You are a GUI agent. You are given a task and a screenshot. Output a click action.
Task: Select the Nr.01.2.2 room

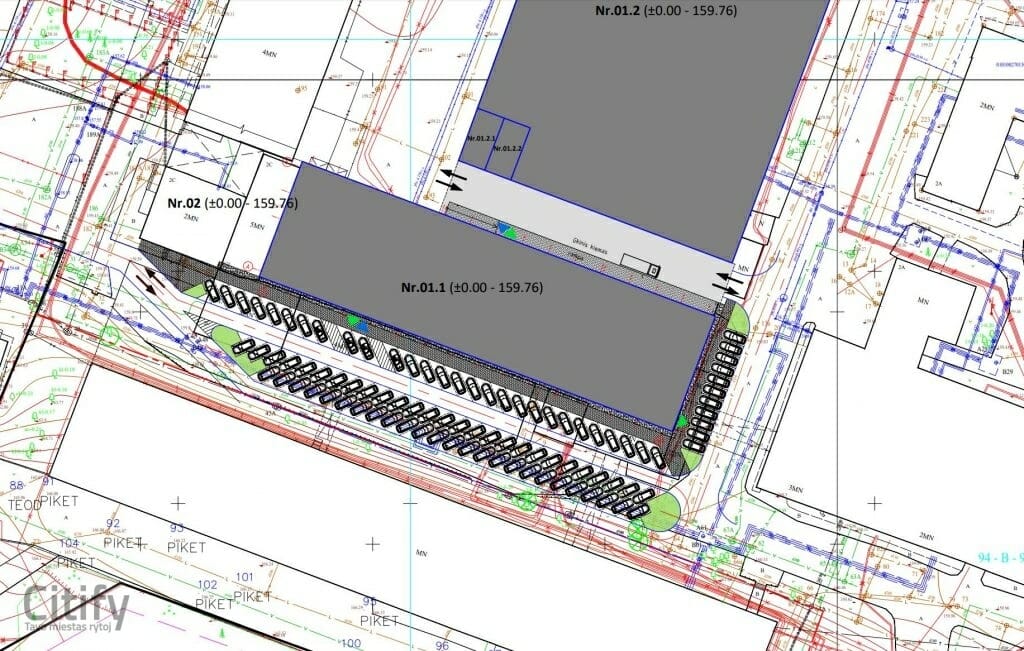(513, 148)
